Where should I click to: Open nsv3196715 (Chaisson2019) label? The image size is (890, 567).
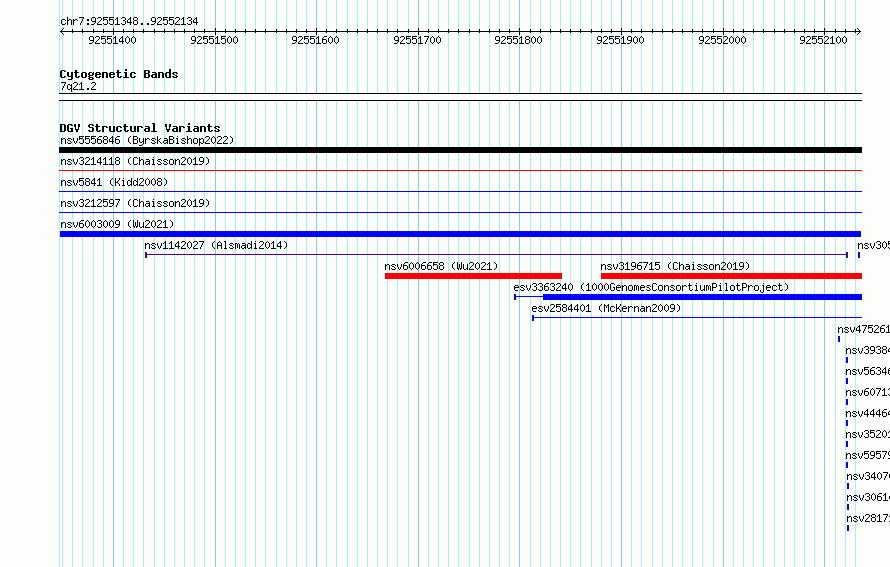pos(675,266)
